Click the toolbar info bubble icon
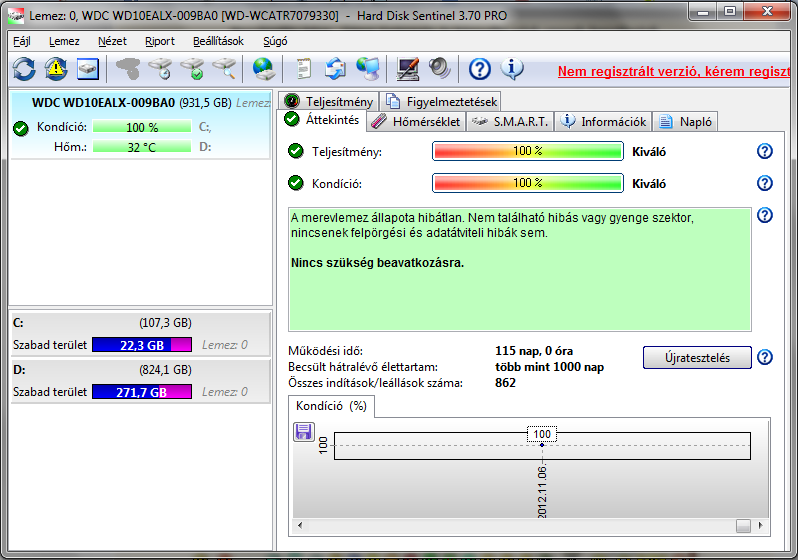 point(512,69)
